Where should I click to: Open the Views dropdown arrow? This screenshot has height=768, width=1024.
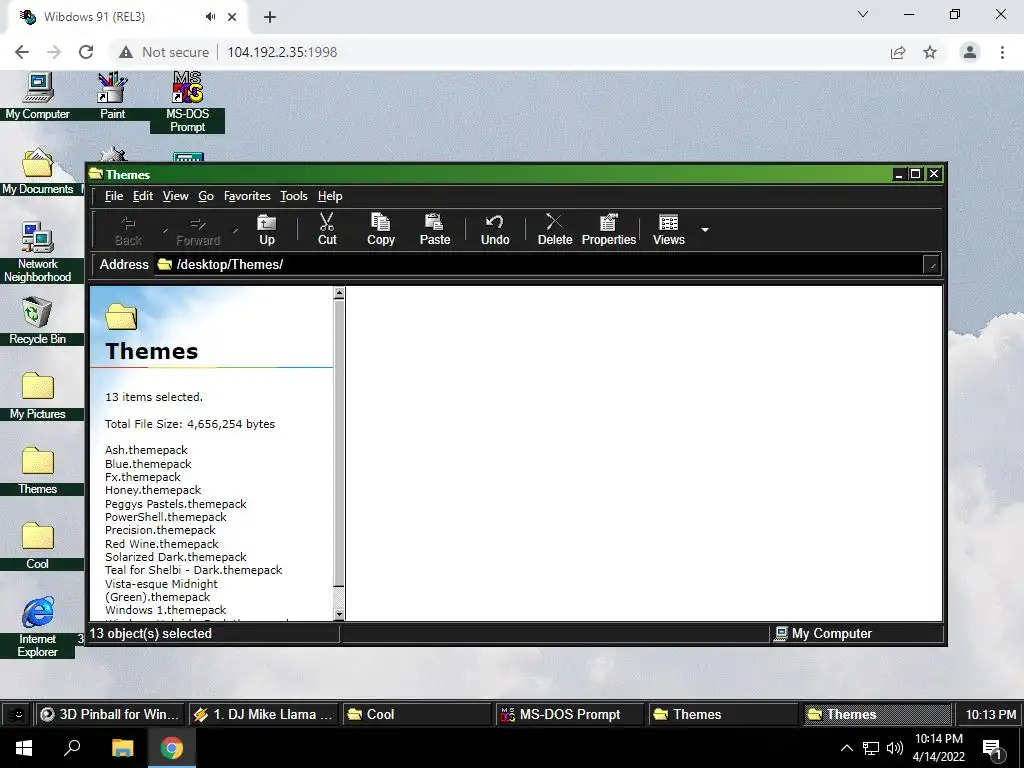705,230
